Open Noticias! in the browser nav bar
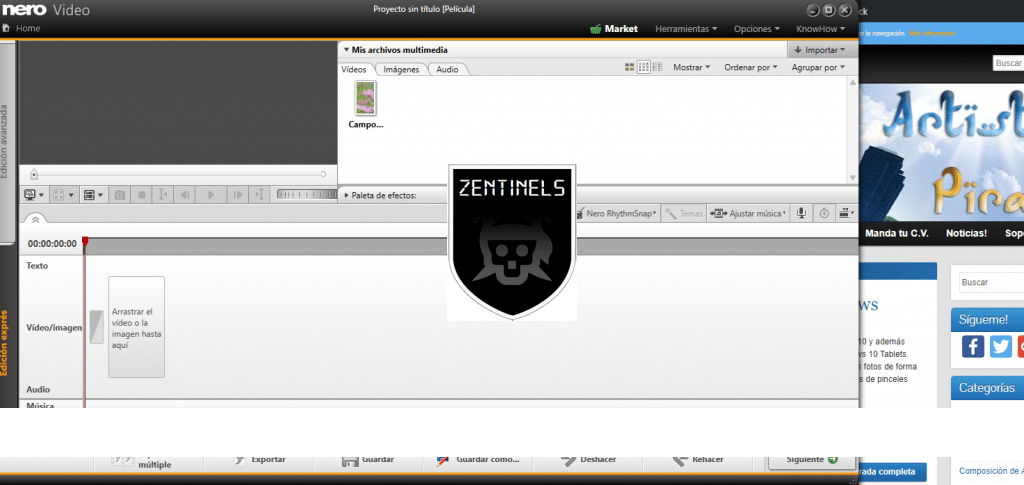The height and width of the screenshot is (485, 1024). click(966, 233)
